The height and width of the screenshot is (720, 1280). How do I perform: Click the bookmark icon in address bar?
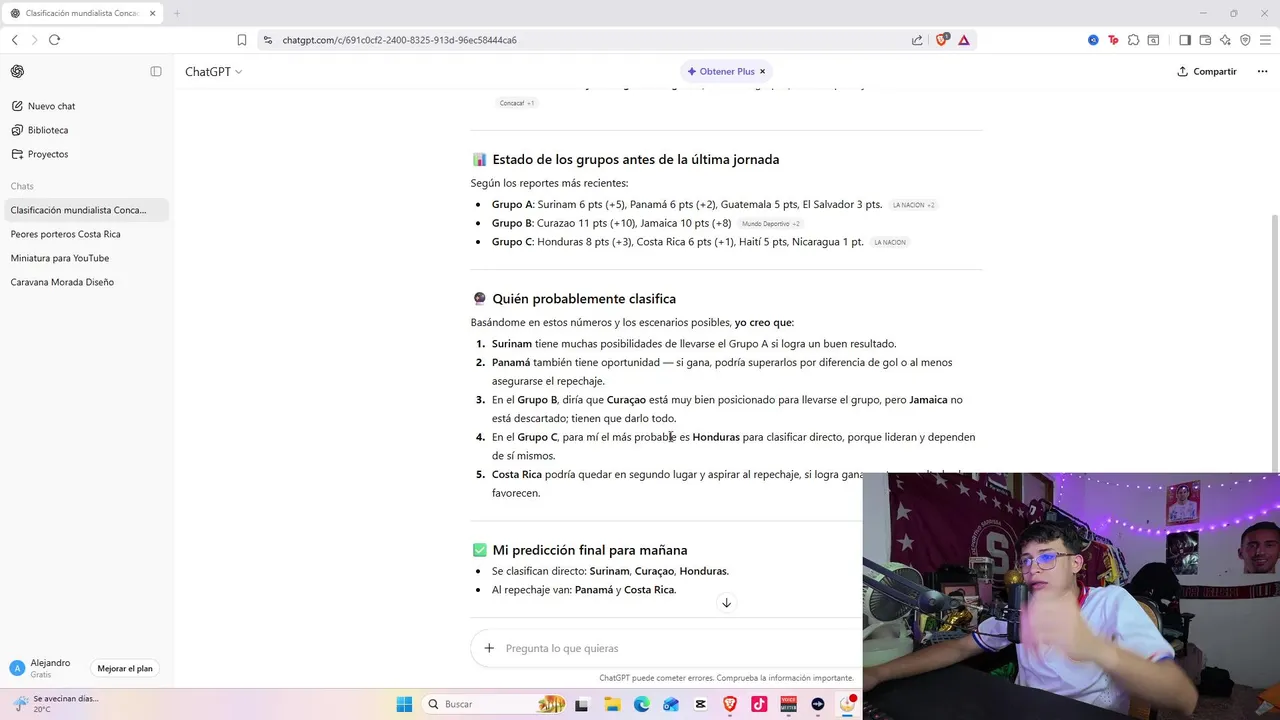242,40
